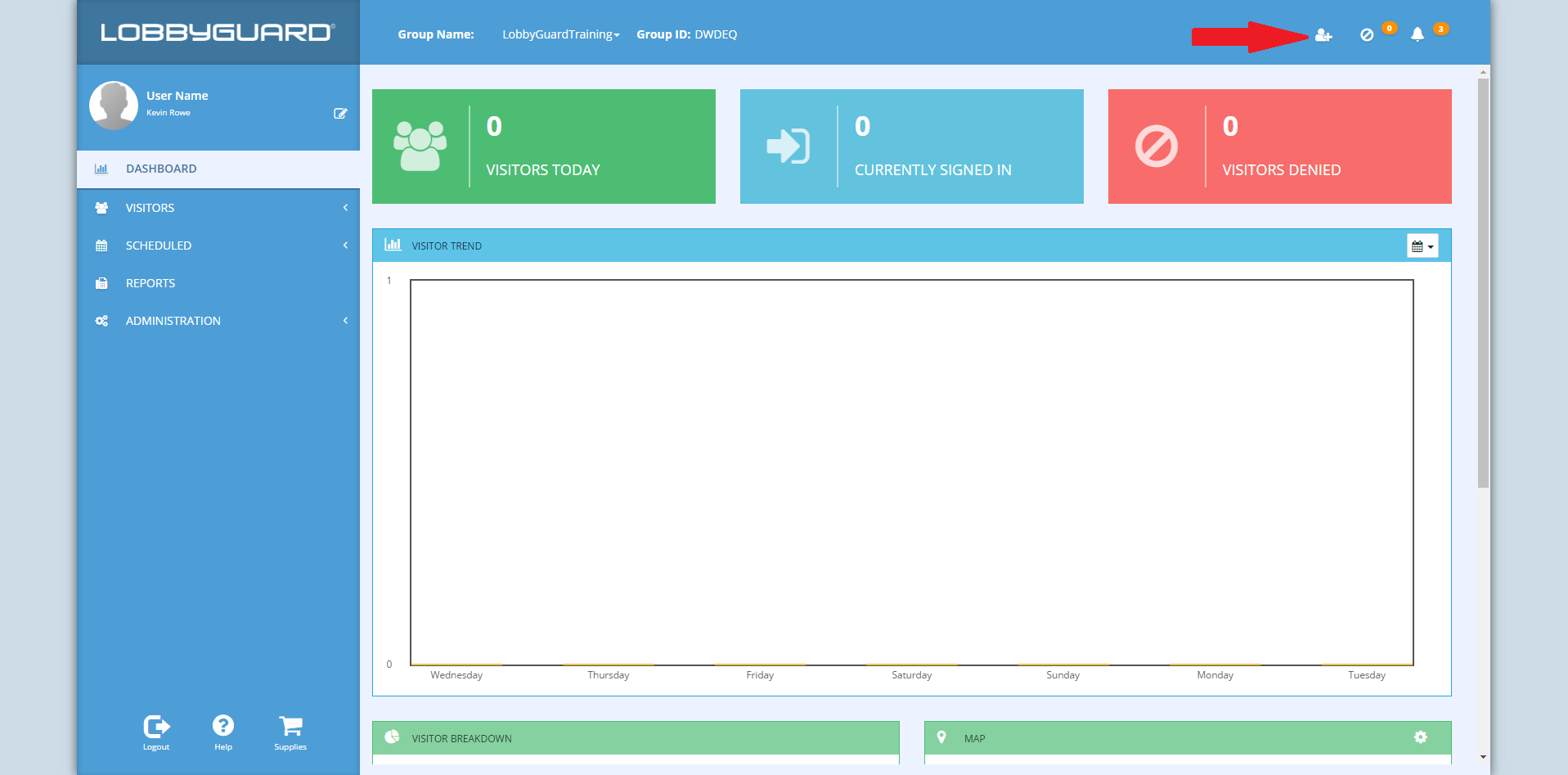
Task: Click the add visitor icon in the header
Action: point(1323,34)
